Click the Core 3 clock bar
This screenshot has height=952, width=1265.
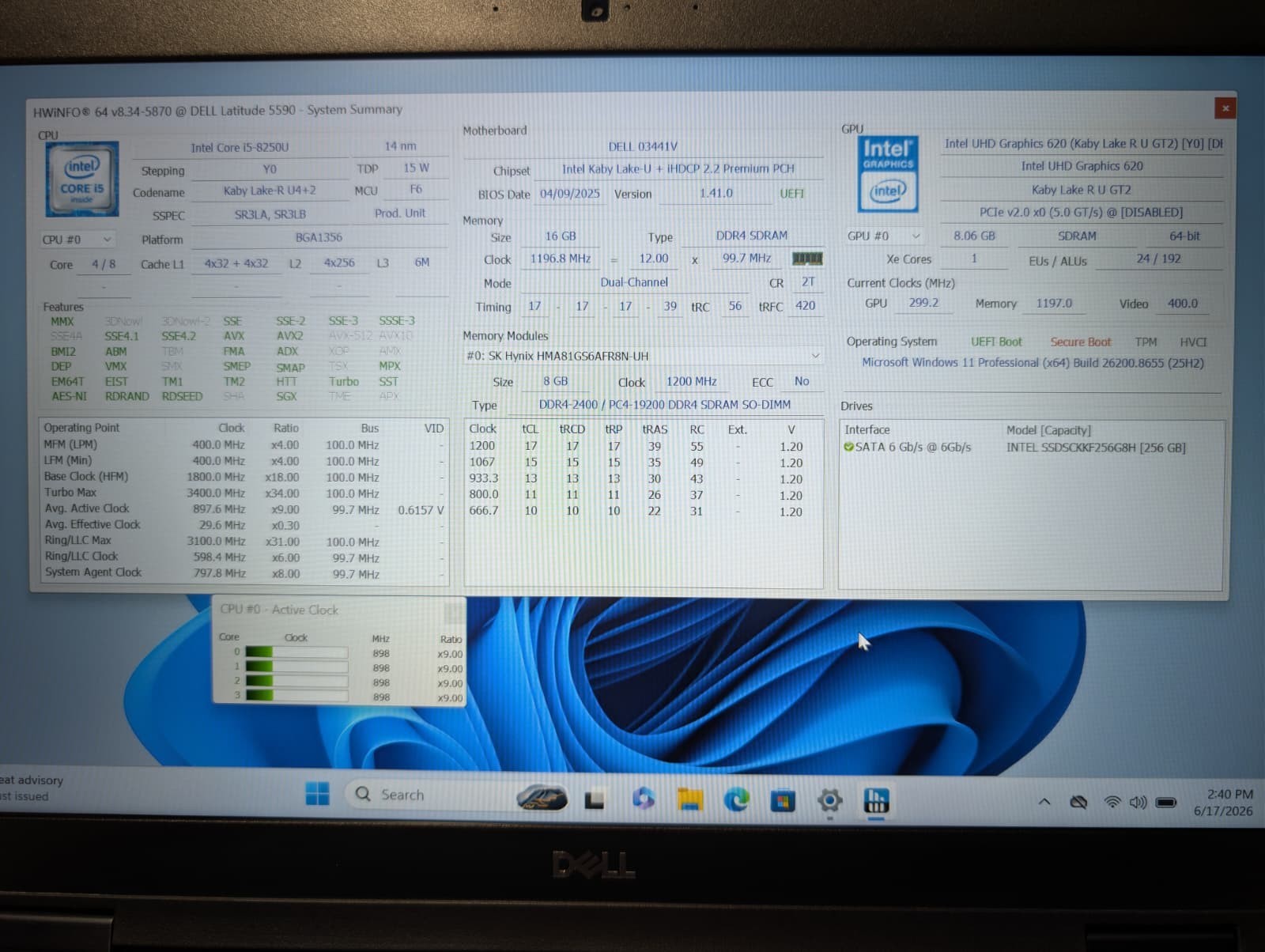pos(296,696)
